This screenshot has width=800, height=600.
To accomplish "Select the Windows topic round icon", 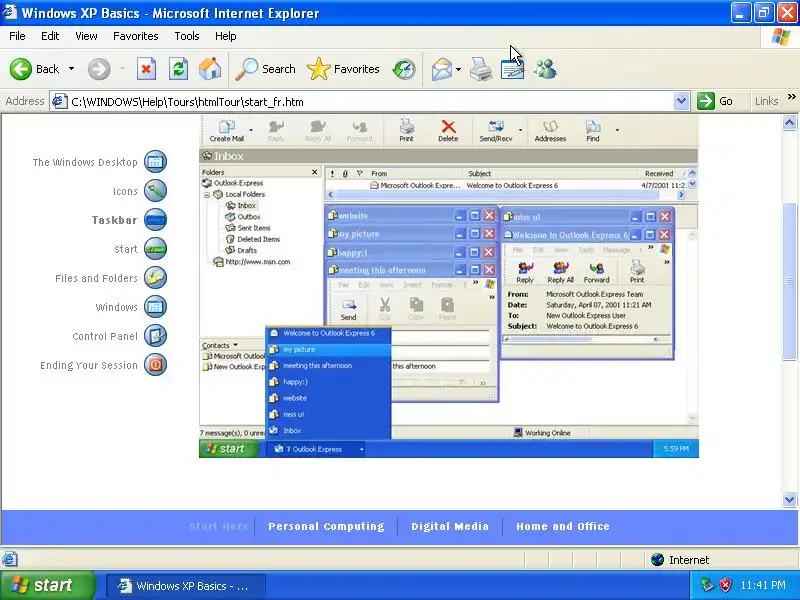I will coord(155,307).
